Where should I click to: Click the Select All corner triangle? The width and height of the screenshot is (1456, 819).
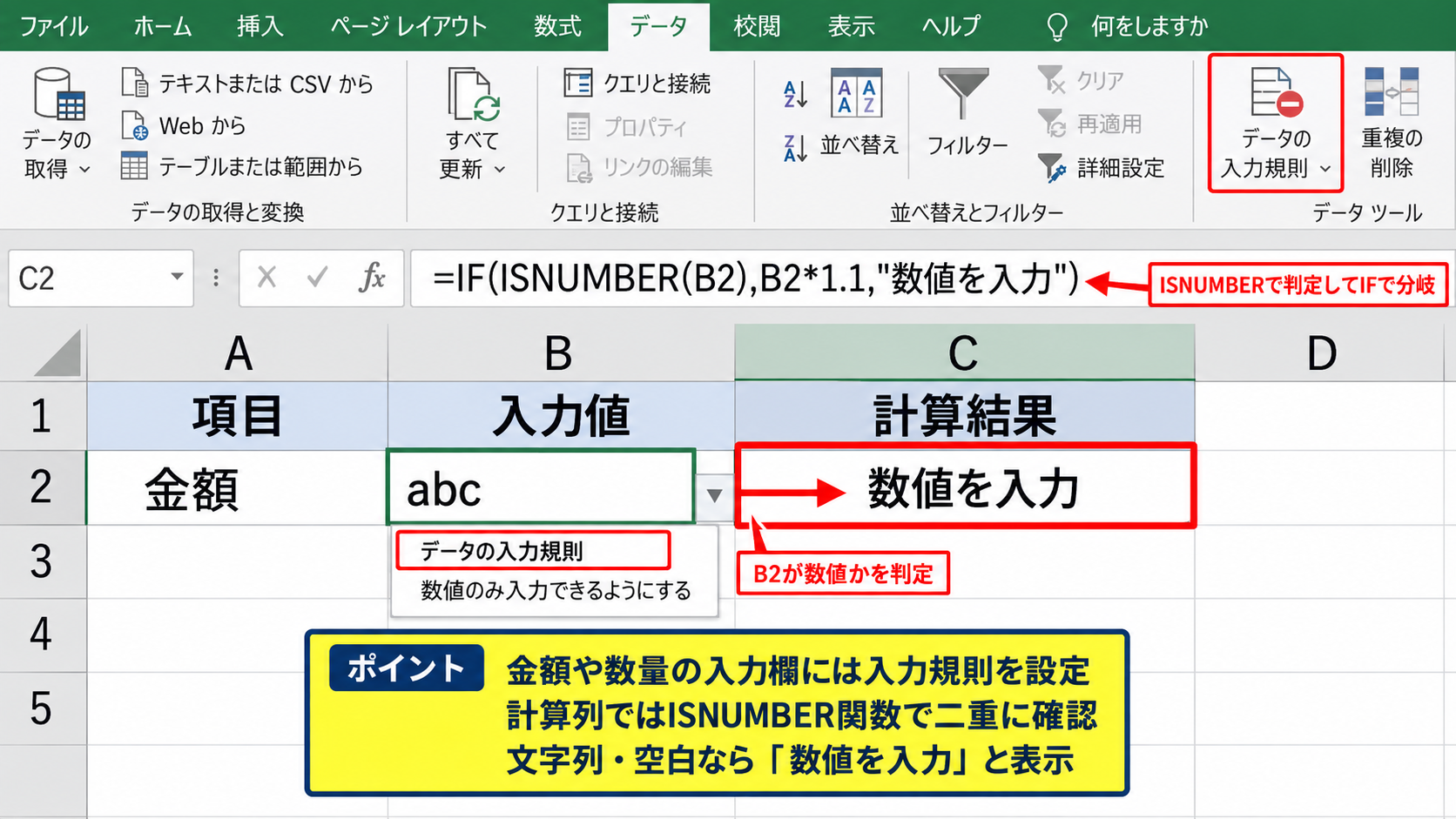point(57,352)
